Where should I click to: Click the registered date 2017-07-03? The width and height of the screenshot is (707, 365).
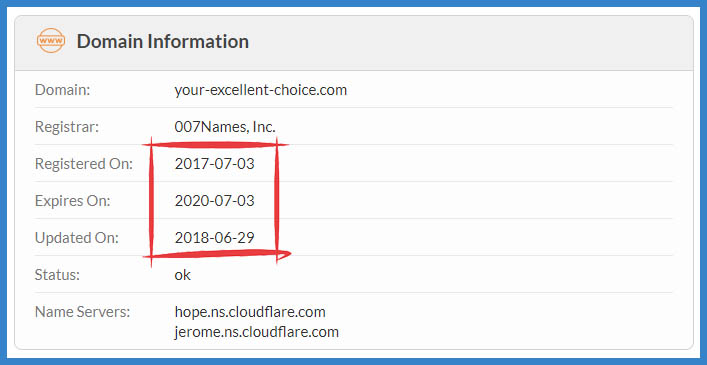(215, 164)
